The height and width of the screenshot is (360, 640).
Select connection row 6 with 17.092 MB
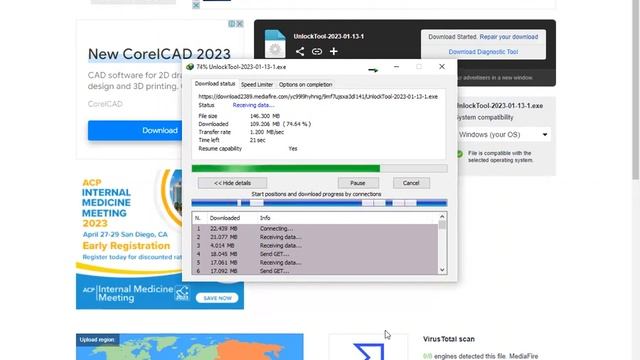[x=315, y=271]
